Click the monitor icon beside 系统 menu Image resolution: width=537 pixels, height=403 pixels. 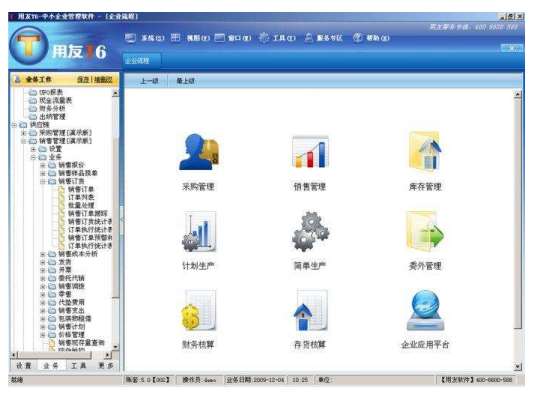(130, 38)
